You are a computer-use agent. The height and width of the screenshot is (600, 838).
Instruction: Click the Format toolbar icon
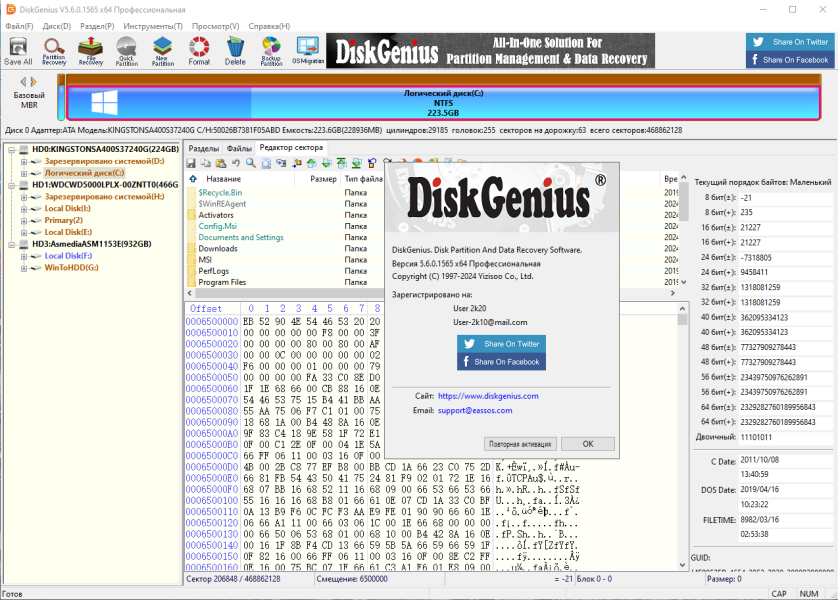click(199, 52)
